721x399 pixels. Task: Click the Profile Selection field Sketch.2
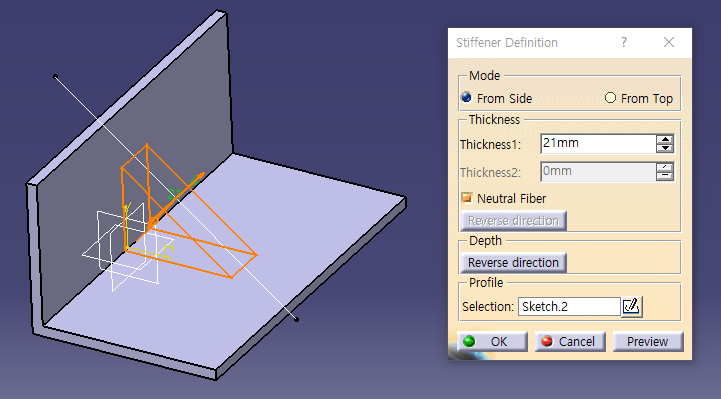pos(569,307)
